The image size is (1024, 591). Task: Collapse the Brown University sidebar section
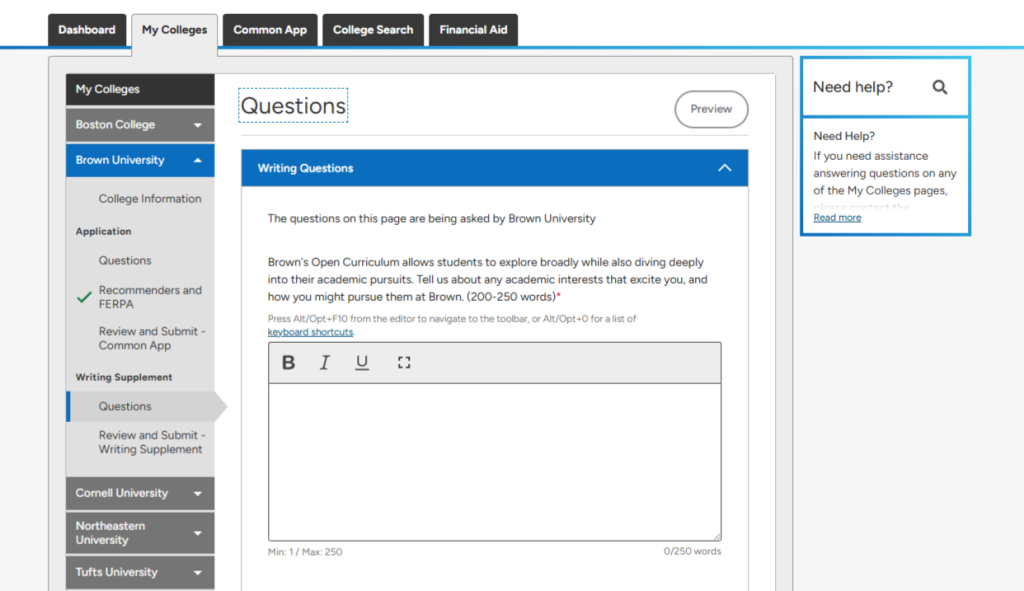[197, 160]
